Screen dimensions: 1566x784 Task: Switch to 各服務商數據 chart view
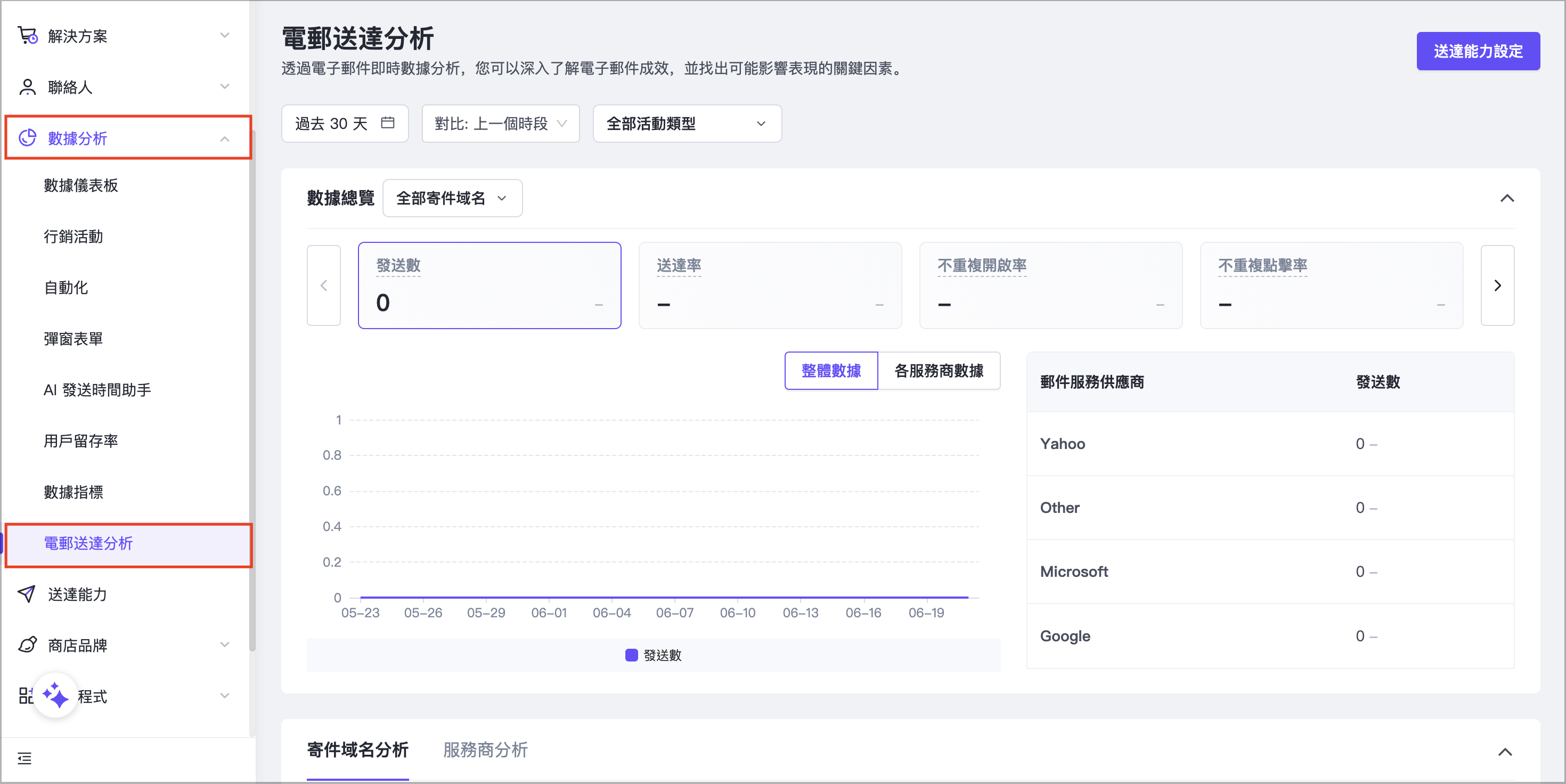(939, 371)
